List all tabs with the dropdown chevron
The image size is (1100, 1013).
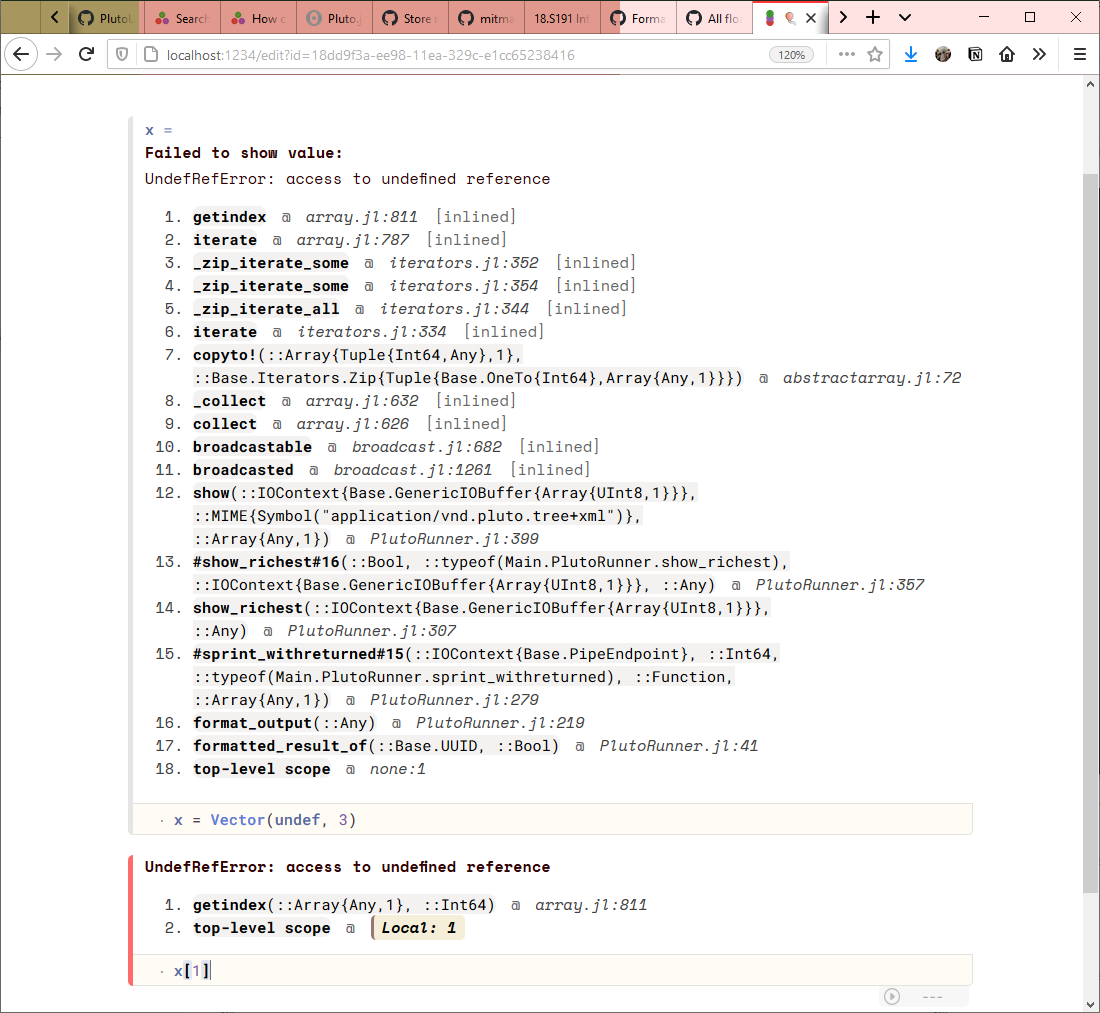[905, 18]
